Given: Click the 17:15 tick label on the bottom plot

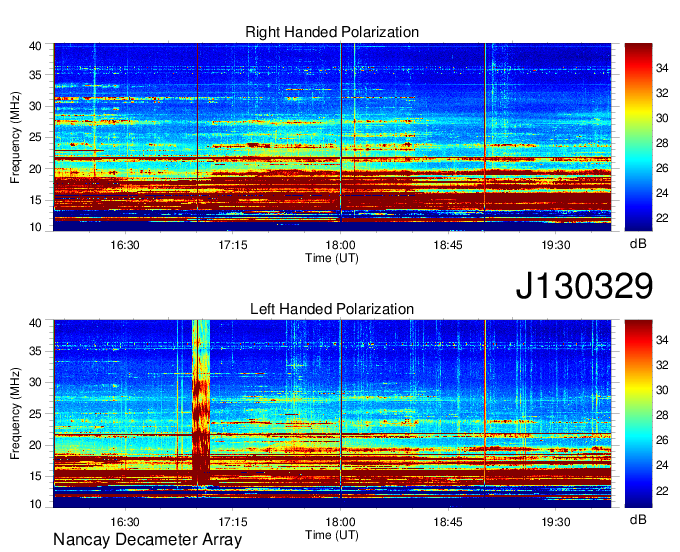Looking at the screenshot, I should click(233, 521).
